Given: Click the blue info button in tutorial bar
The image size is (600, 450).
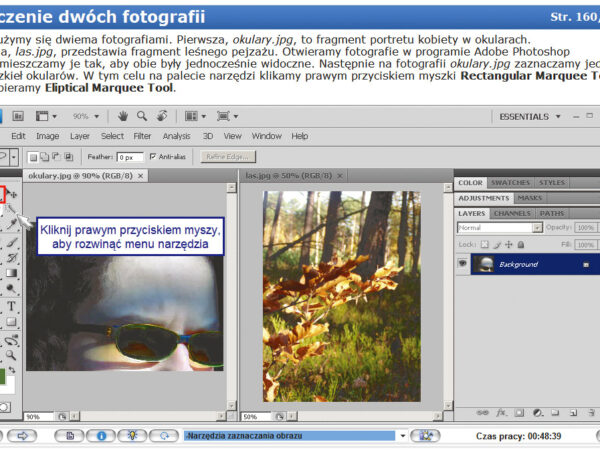Looking at the screenshot, I should [100, 436].
